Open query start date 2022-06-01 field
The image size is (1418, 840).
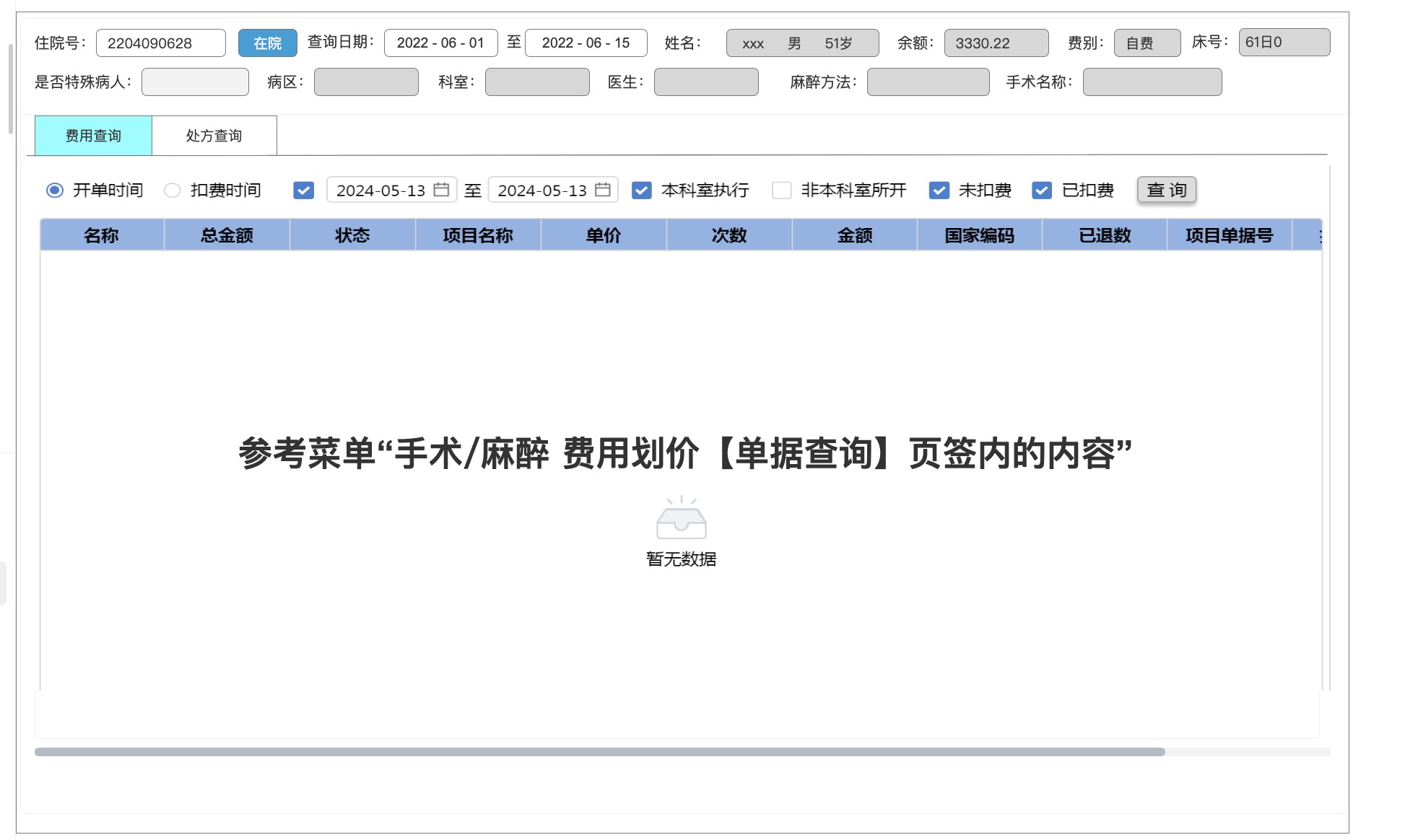440,43
